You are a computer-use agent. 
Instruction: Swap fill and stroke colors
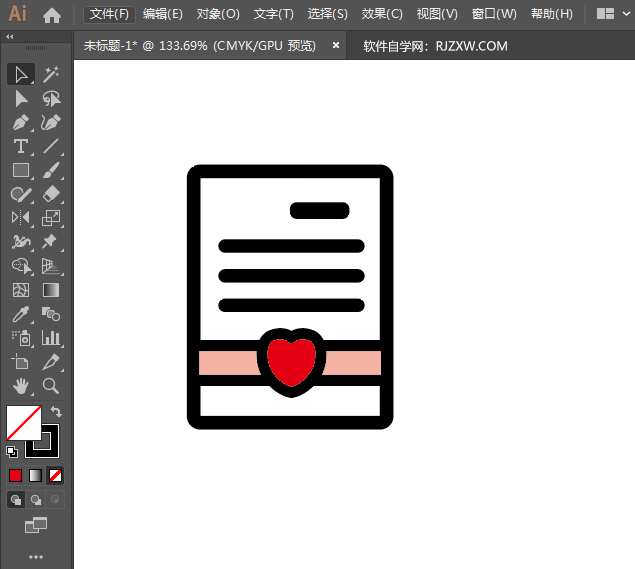(x=56, y=412)
